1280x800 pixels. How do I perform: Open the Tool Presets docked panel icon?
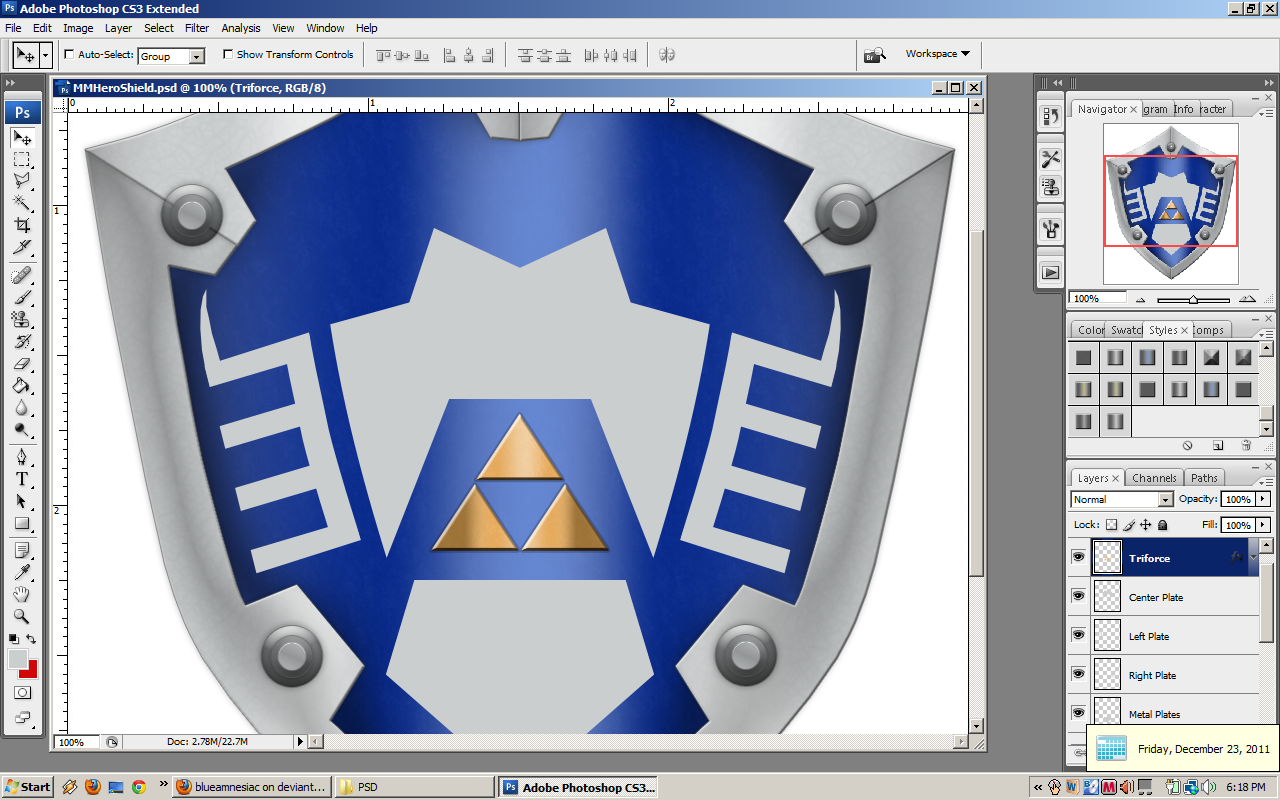click(1050, 159)
